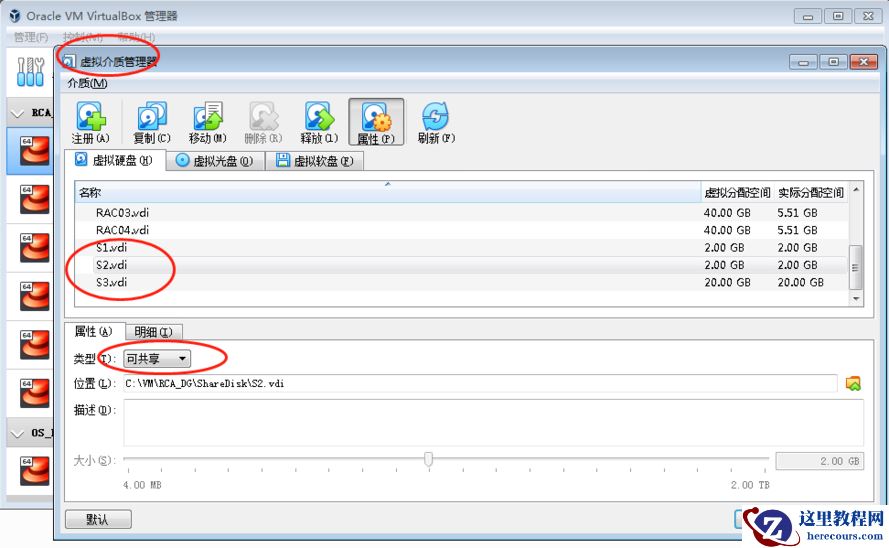This screenshot has width=889, height=548.
Task: Collapse the OS group in VM list
Action: tap(18, 434)
